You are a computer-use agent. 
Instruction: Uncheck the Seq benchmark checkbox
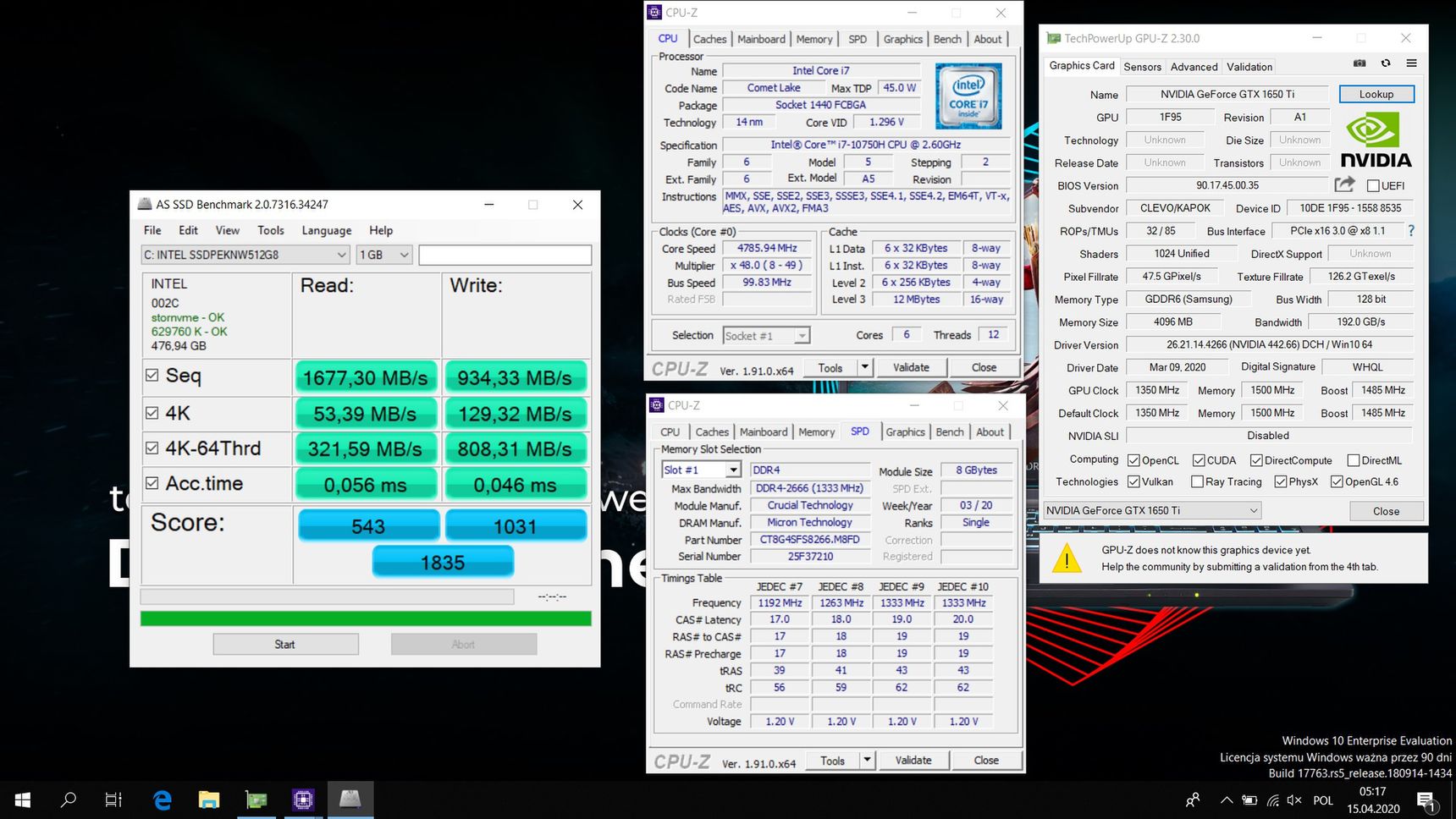[x=152, y=375]
